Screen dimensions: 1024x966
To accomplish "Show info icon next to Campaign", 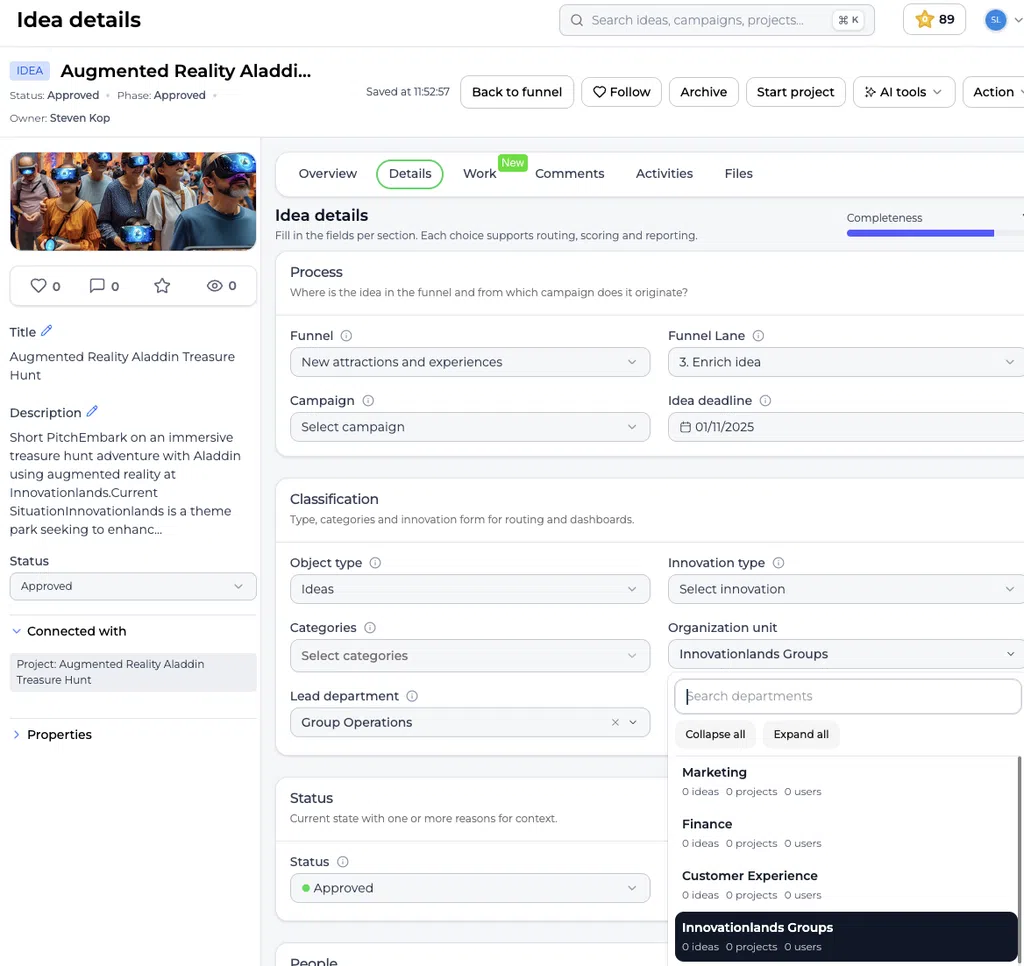I will pyautogui.click(x=368, y=400).
